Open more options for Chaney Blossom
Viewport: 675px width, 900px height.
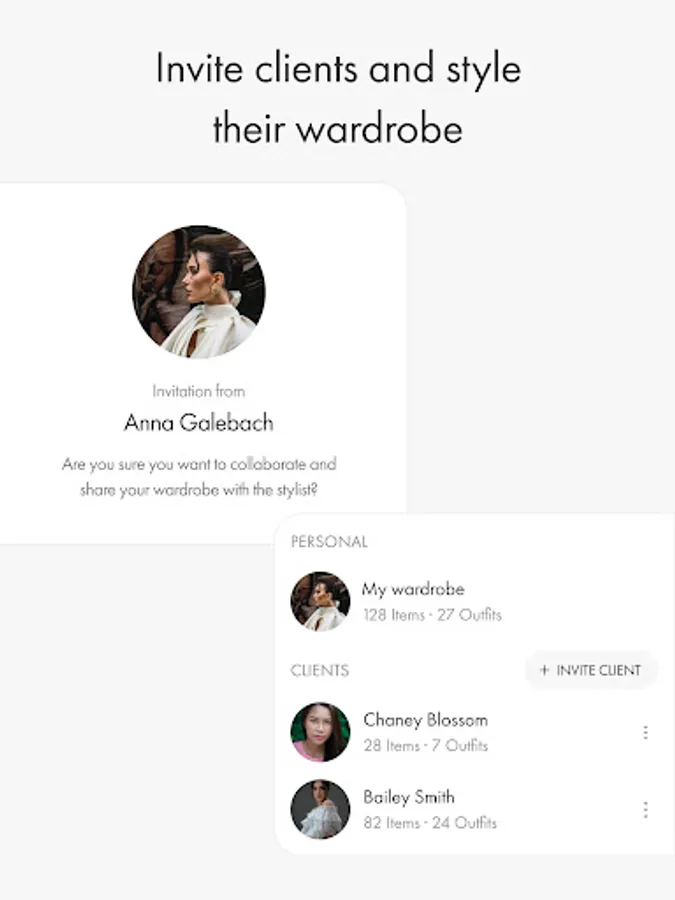pos(646,732)
